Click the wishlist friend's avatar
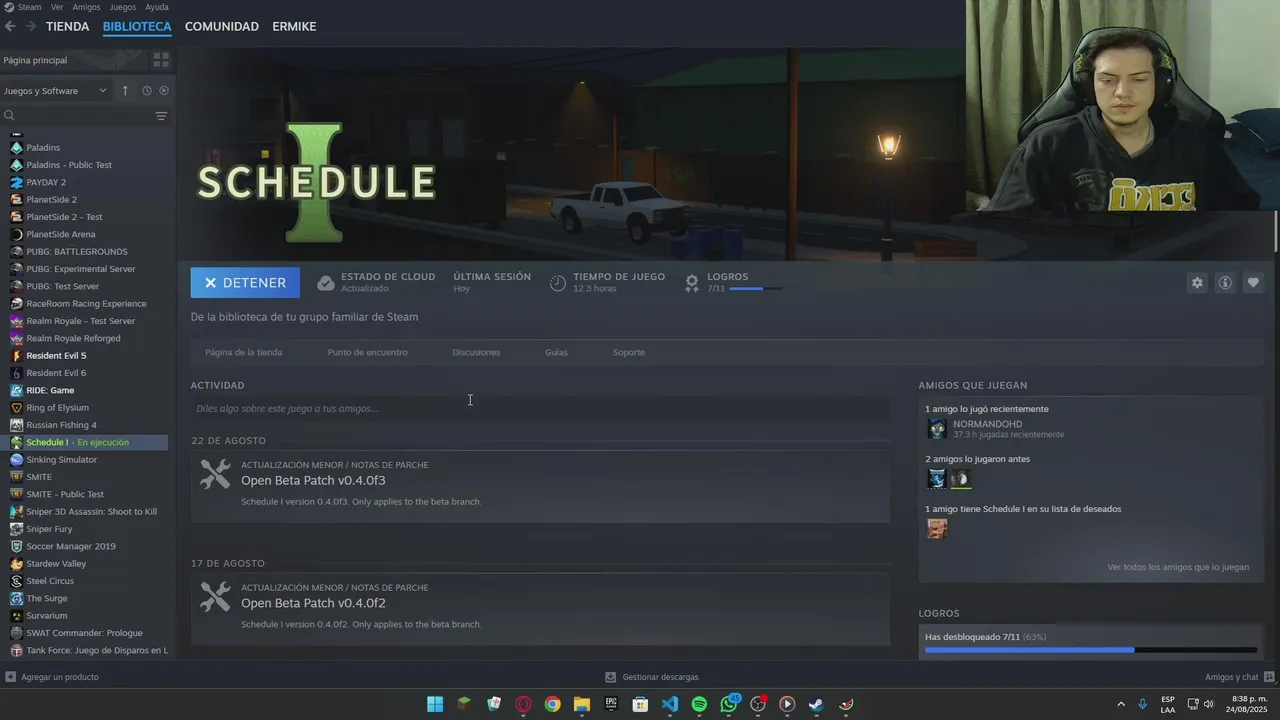 (x=937, y=529)
